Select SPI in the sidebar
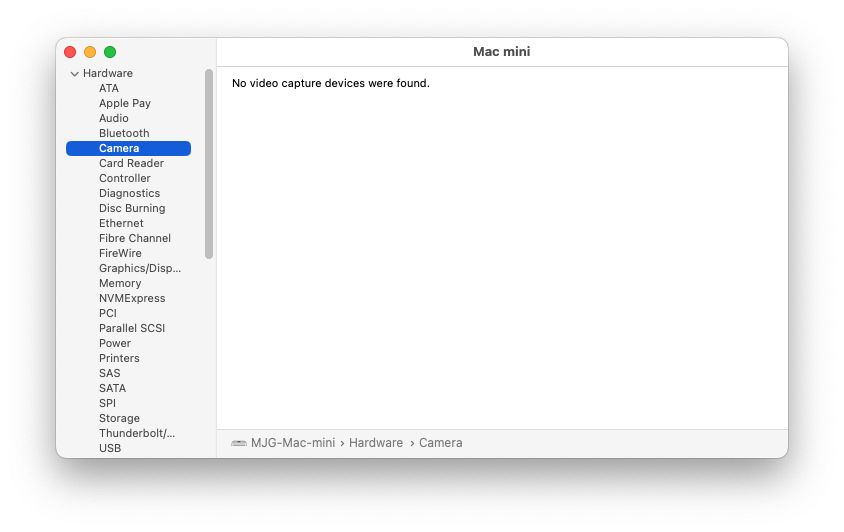844x532 pixels. 107,403
